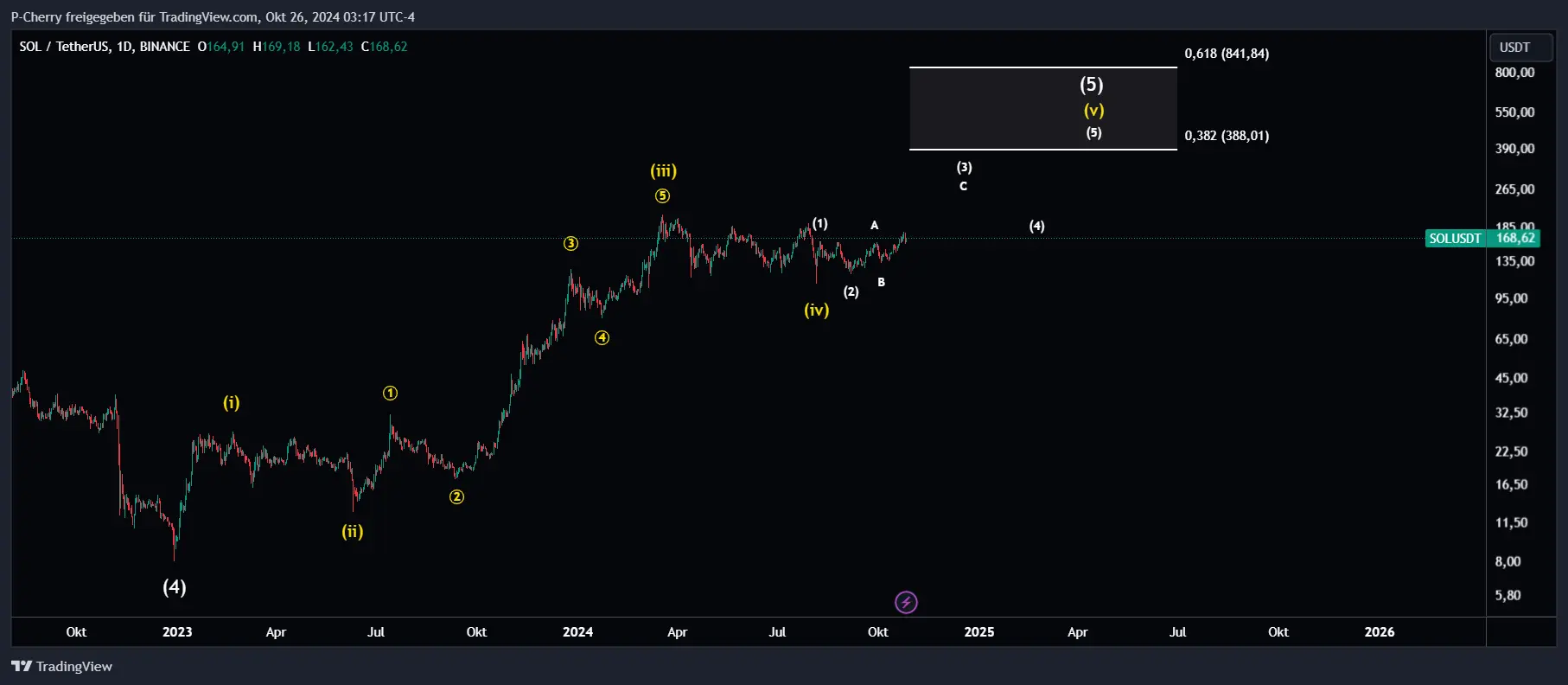1568x685 pixels.
Task: Click the 8,00 price axis label
Action: tap(1508, 561)
